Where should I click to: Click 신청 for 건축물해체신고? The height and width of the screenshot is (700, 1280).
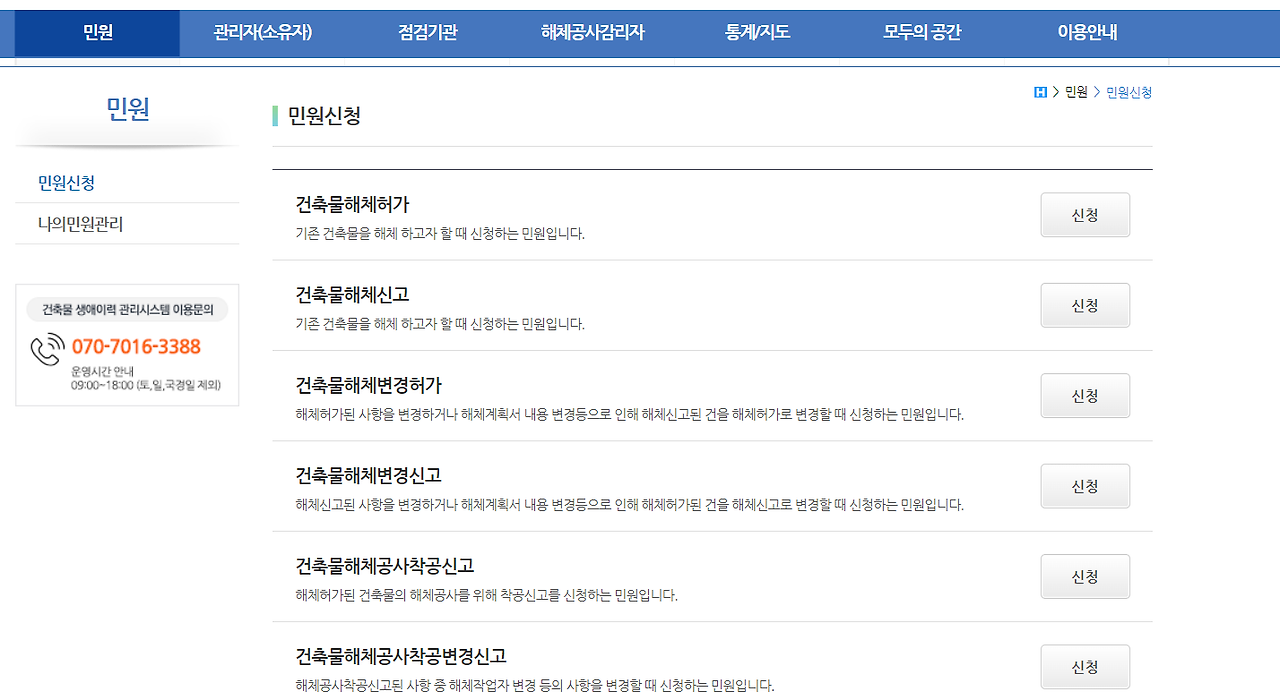(1085, 305)
